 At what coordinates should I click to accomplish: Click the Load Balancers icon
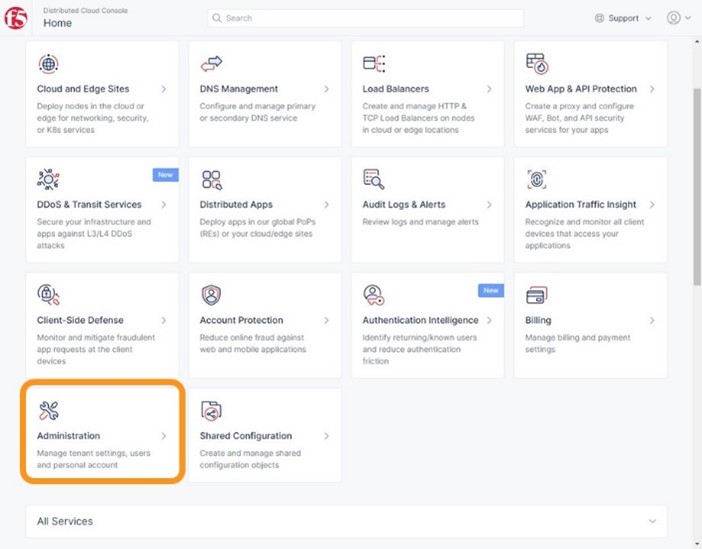coord(374,64)
